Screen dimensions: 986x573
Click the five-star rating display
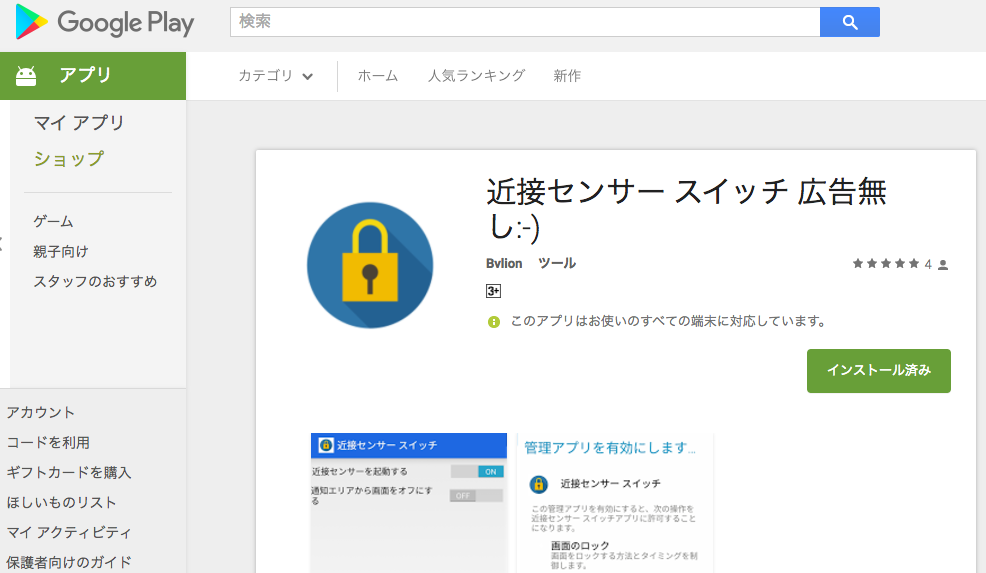(x=885, y=264)
